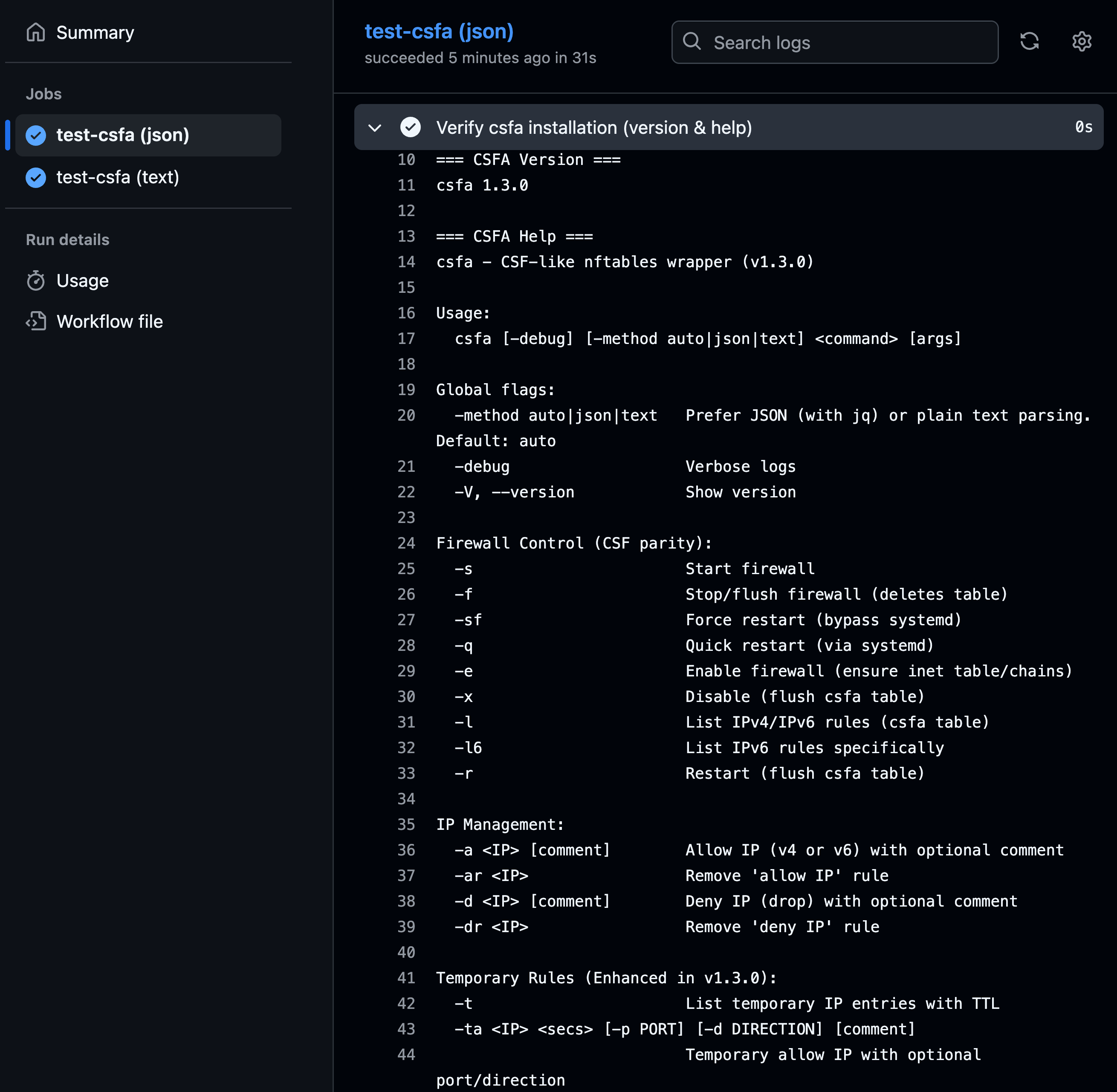Click the test-csfa (text) success checkmark icon
Viewport: 1117px width, 1092px height.
[x=36, y=178]
